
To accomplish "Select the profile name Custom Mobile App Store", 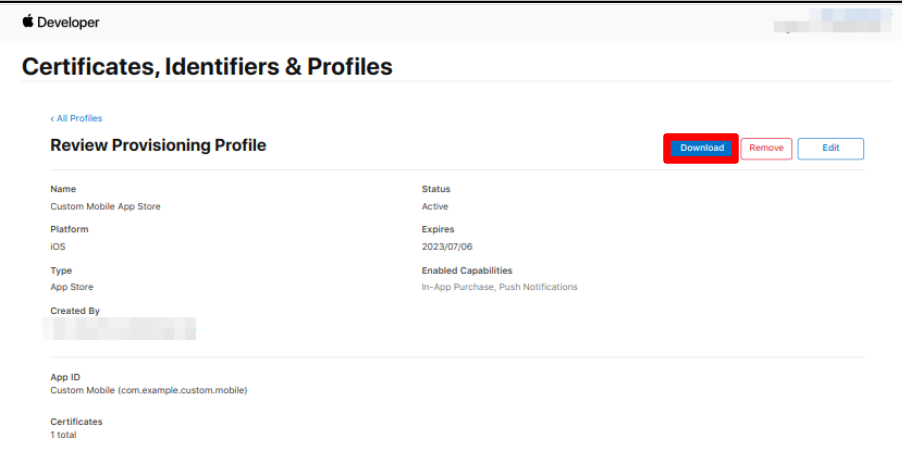I will [105, 206].
